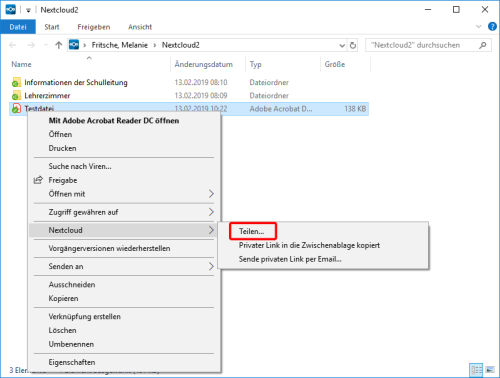The height and width of the screenshot is (378, 500).
Task: Click the 138 KB size cell
Action: coord(355,109)
